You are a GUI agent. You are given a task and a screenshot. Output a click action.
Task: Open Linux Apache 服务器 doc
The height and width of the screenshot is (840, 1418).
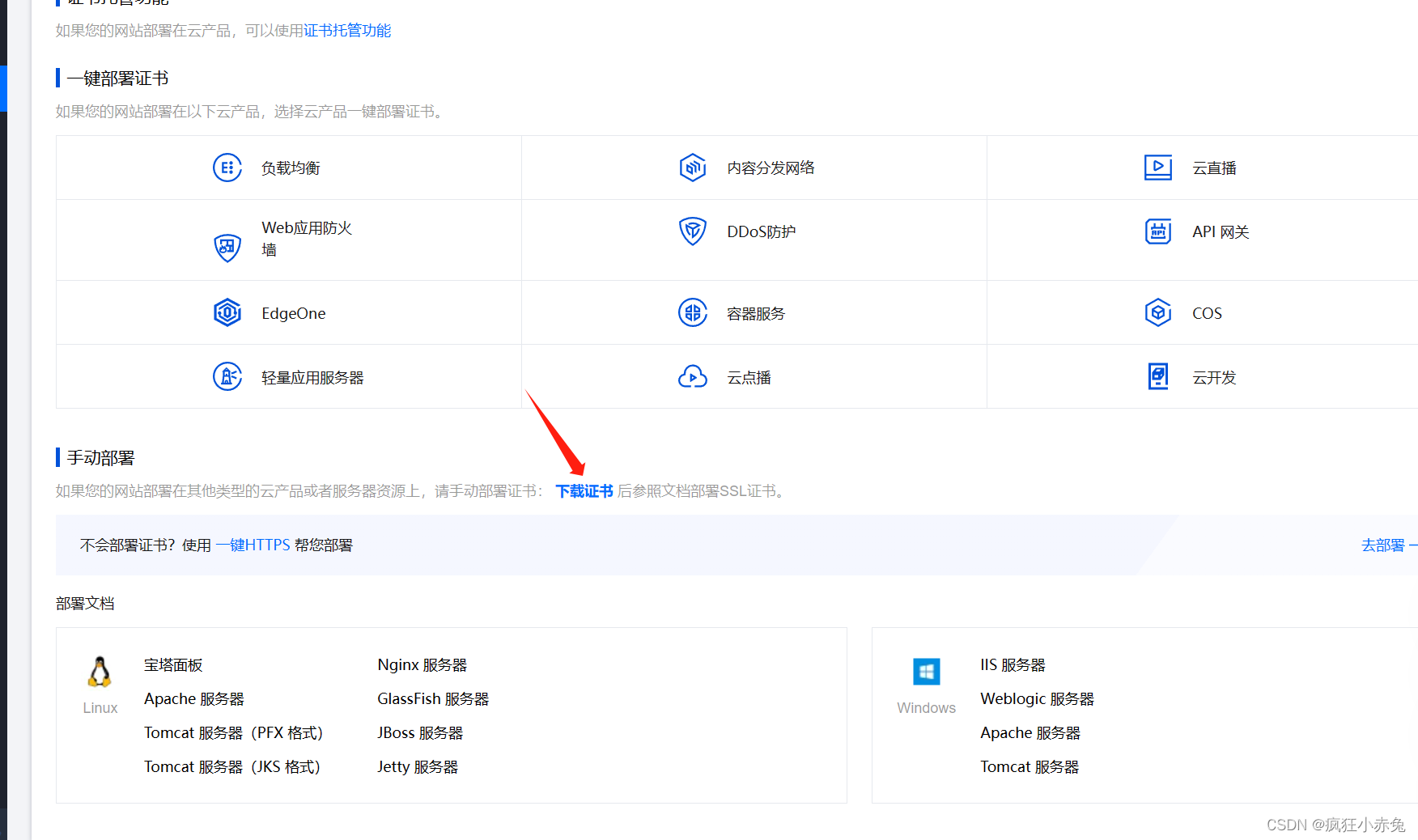(x=194, y=699)
